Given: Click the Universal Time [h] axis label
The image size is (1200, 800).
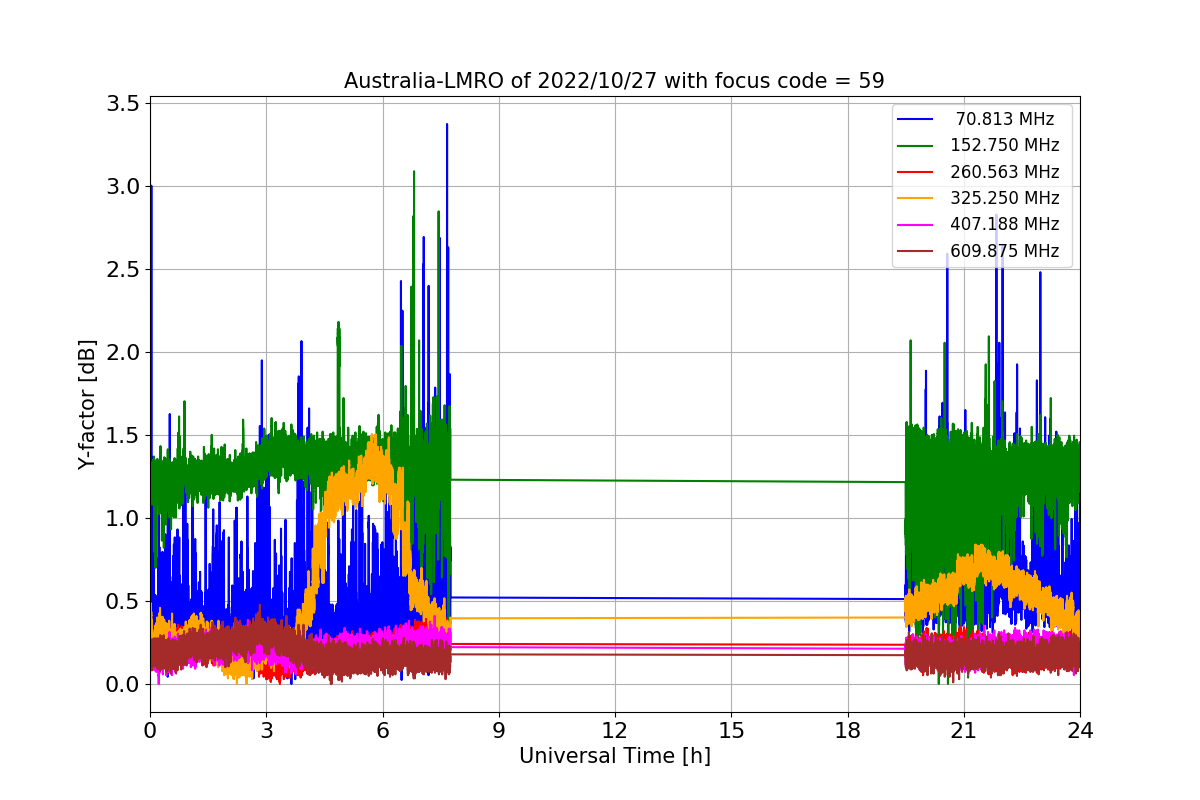Looking at the screenshot, I should coord(614,756).
